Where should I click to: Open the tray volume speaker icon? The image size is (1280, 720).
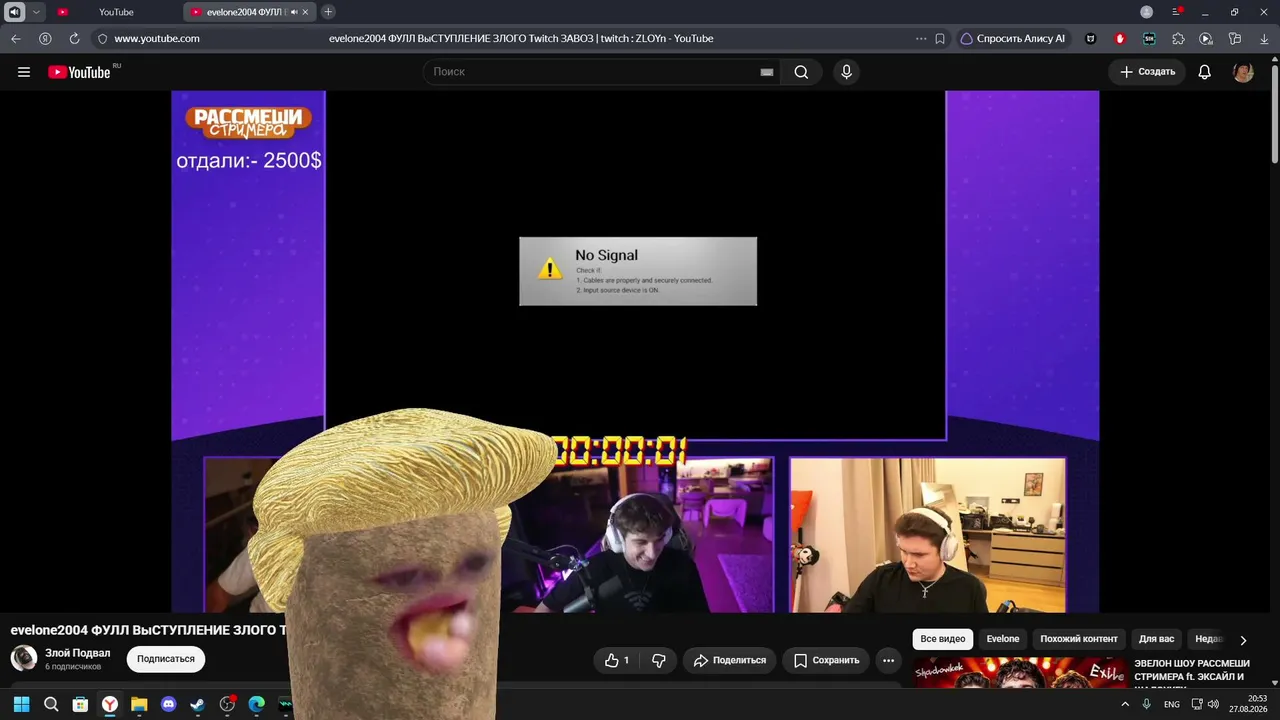coord(1213,704)
